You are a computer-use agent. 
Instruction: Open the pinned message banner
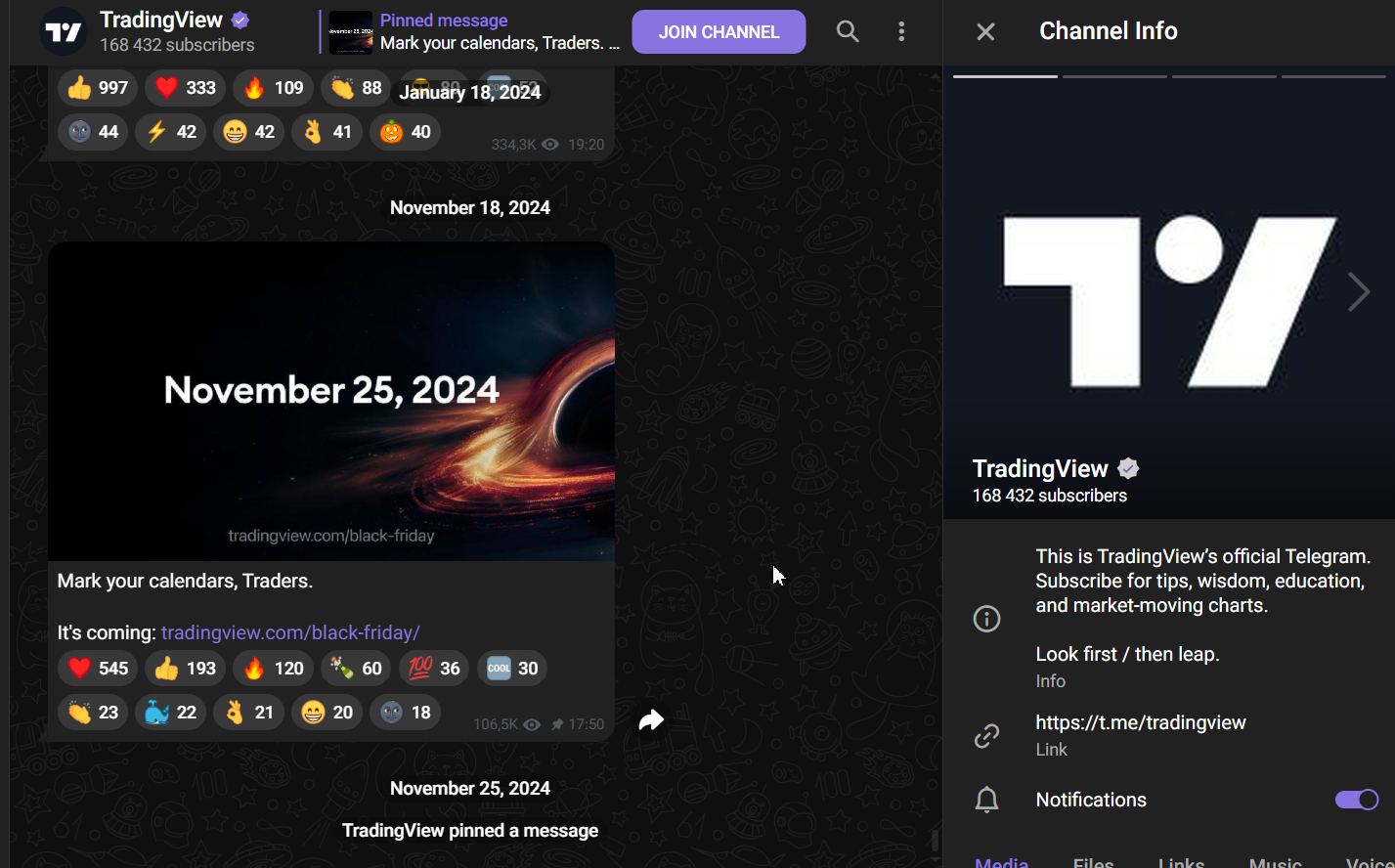point(469,31)
